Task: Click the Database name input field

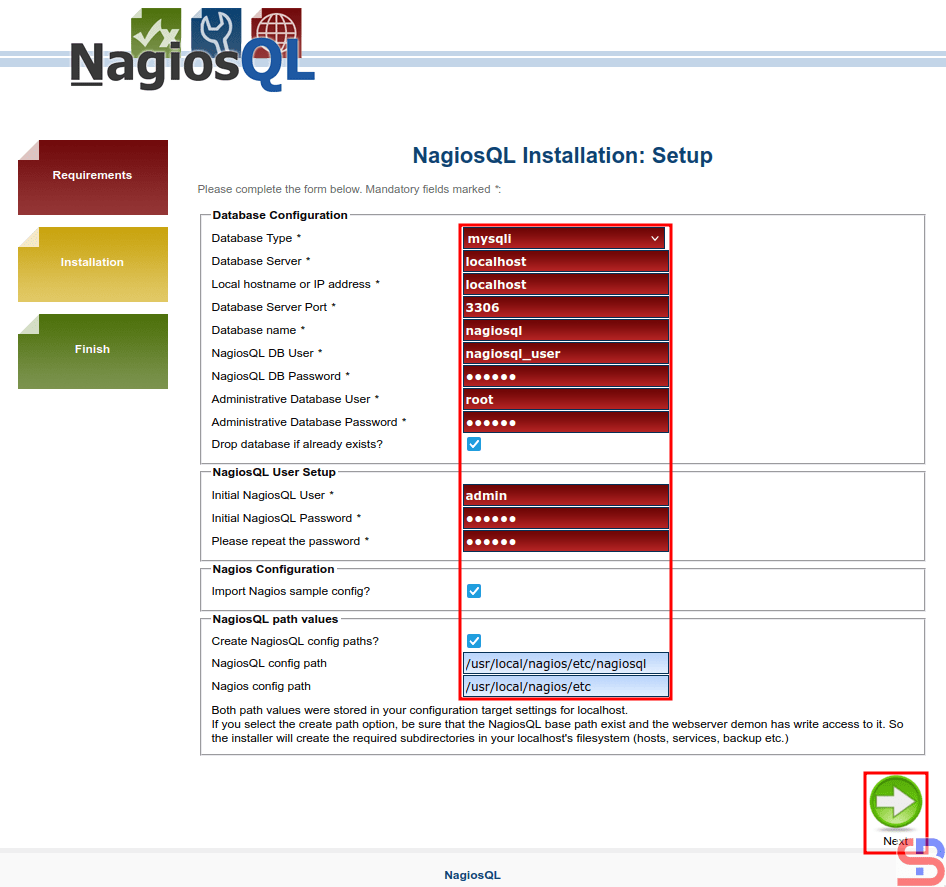Action: click(565, 331)
